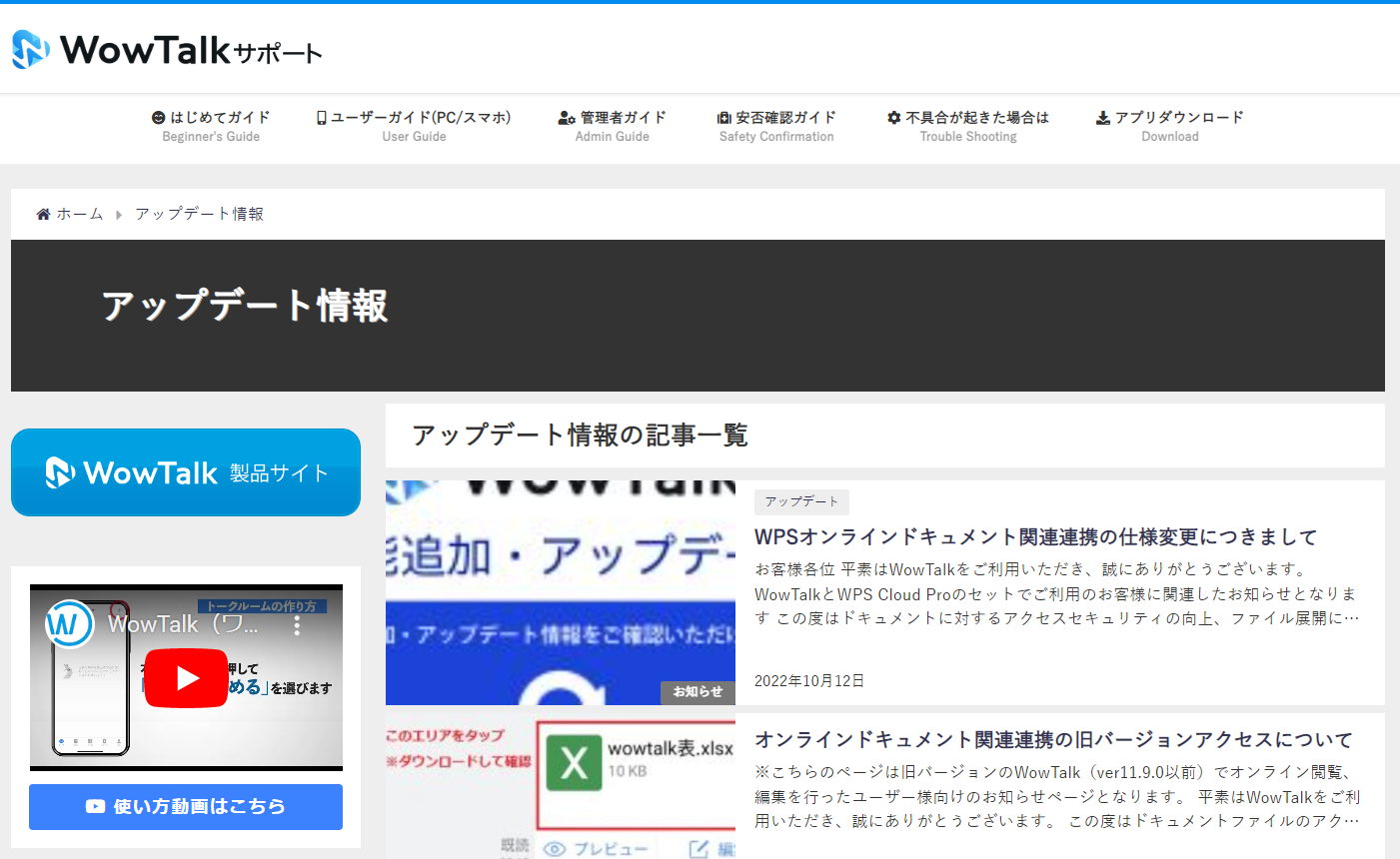Image resolution: width=1400 pixels, height=859 pixels.
Task: Open the 管理者ガイド menu item
Action: point(623,118)
